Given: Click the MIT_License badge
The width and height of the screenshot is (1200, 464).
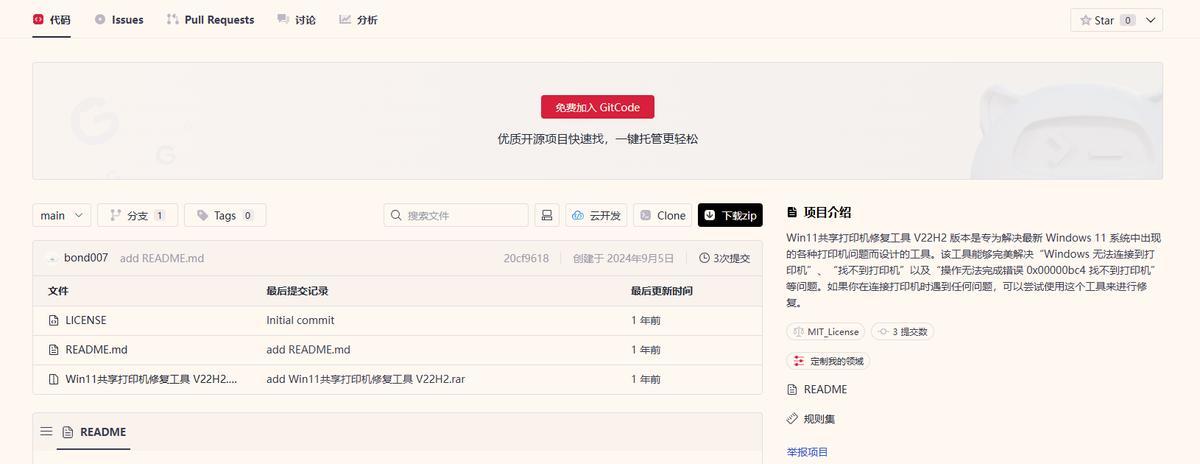Looking at the screenshot, I should pos(826,332).
